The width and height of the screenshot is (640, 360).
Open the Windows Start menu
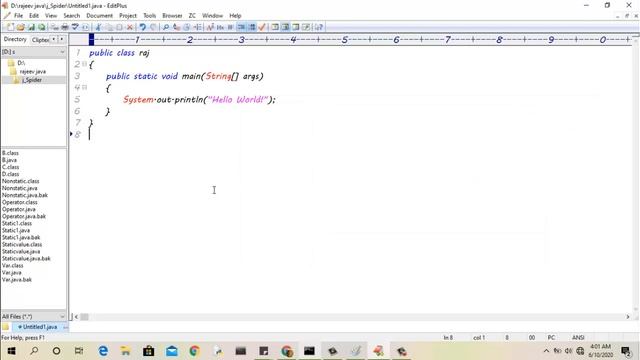[11, 351]
